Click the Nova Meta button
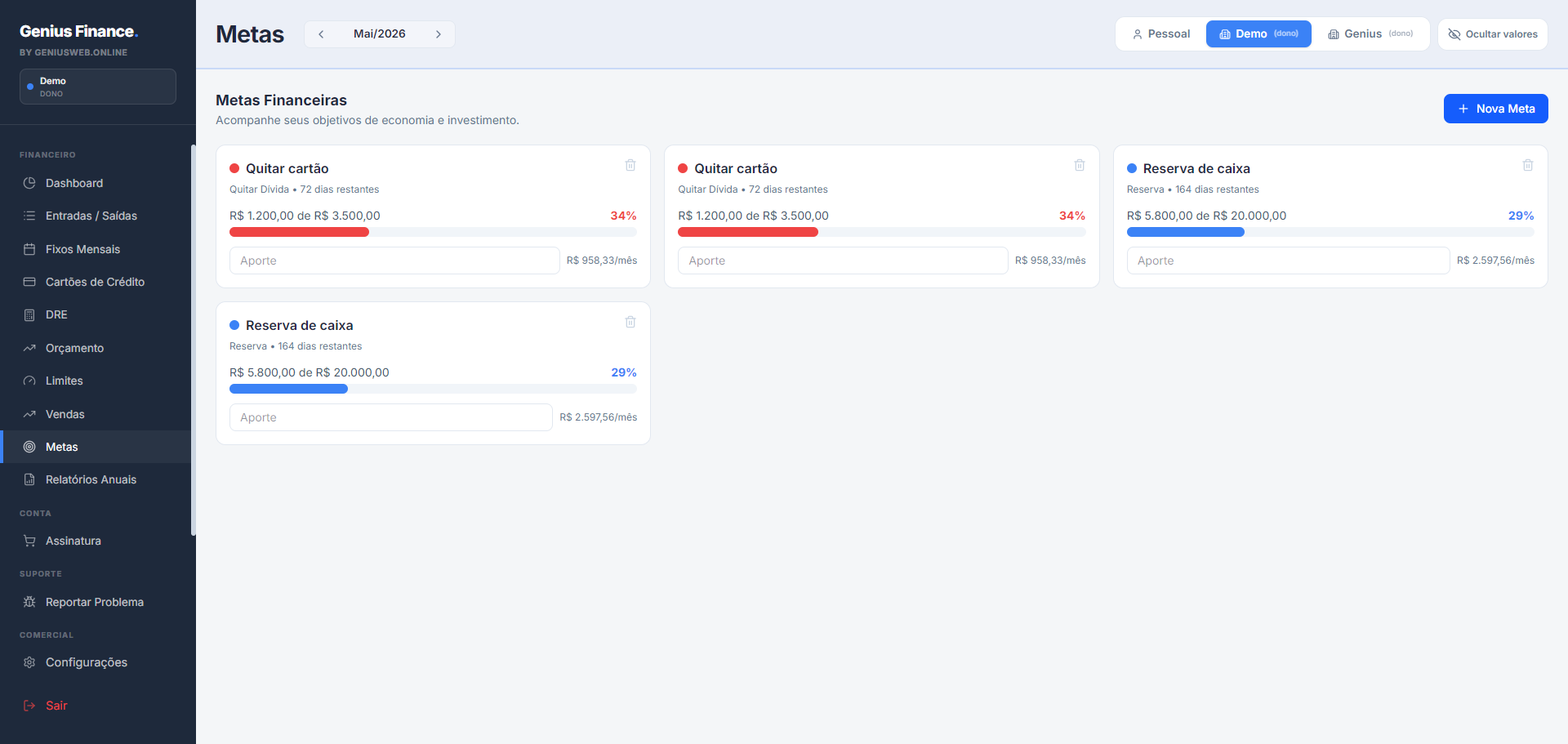The width and height of the screenshot is (1568, 744). click(1496, 109)
